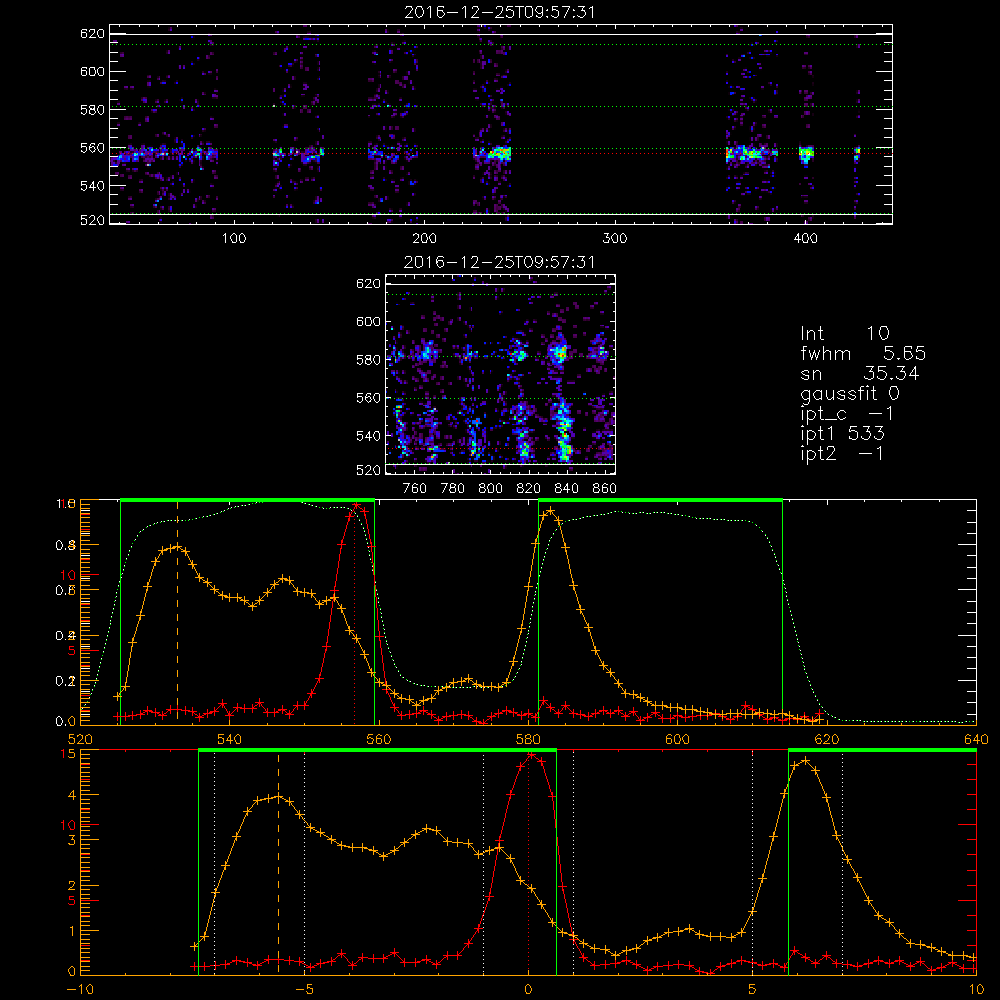Viewport: 1000px width, 1000px height.
Task: Click the 'ipt1 533' parameter text
Action: pyautogui.click(x=842, y=434)
